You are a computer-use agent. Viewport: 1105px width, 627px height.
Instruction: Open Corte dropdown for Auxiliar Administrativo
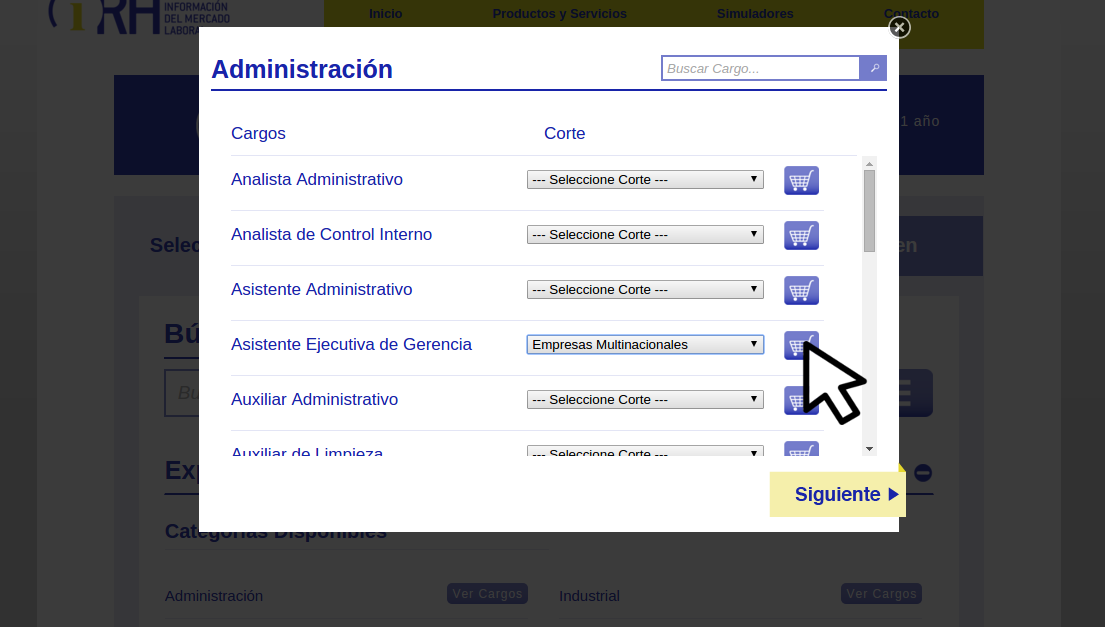(x=645, y=399)
